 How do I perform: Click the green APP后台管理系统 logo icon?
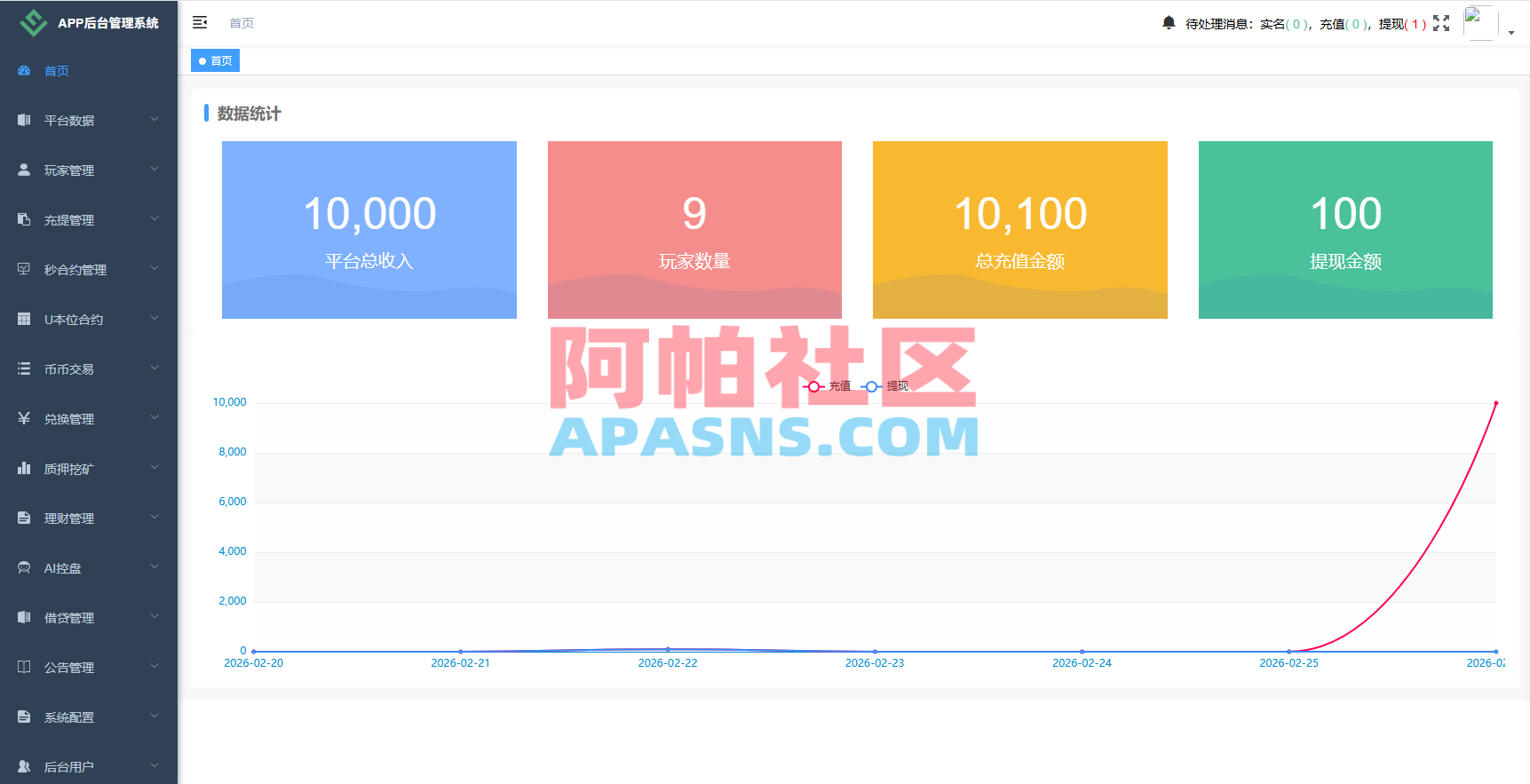coord(34,23)
